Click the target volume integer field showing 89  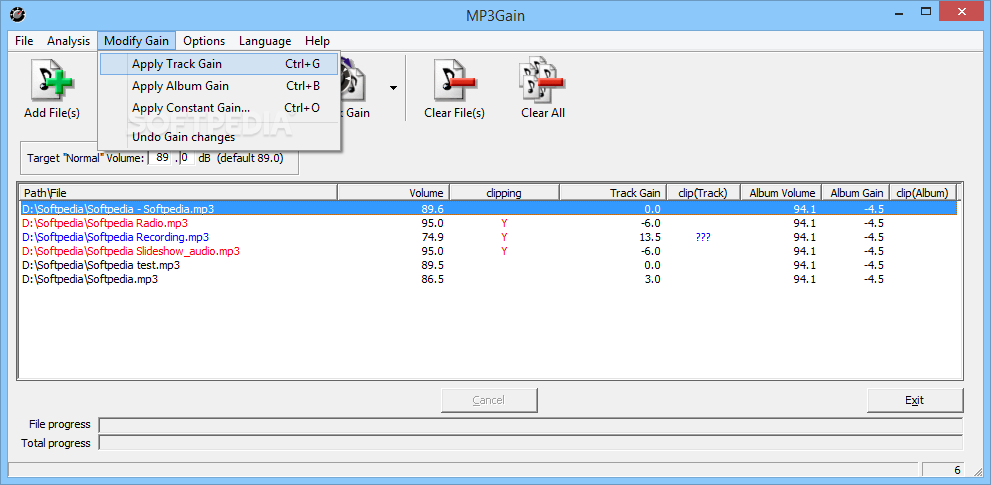[161, 158]
